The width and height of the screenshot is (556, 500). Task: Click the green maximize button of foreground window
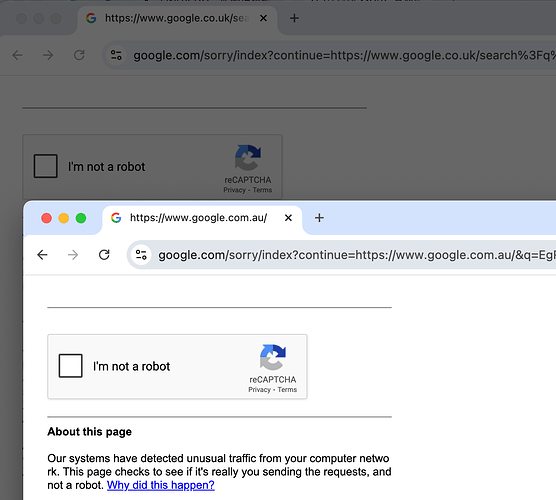[x=81, y=218]
